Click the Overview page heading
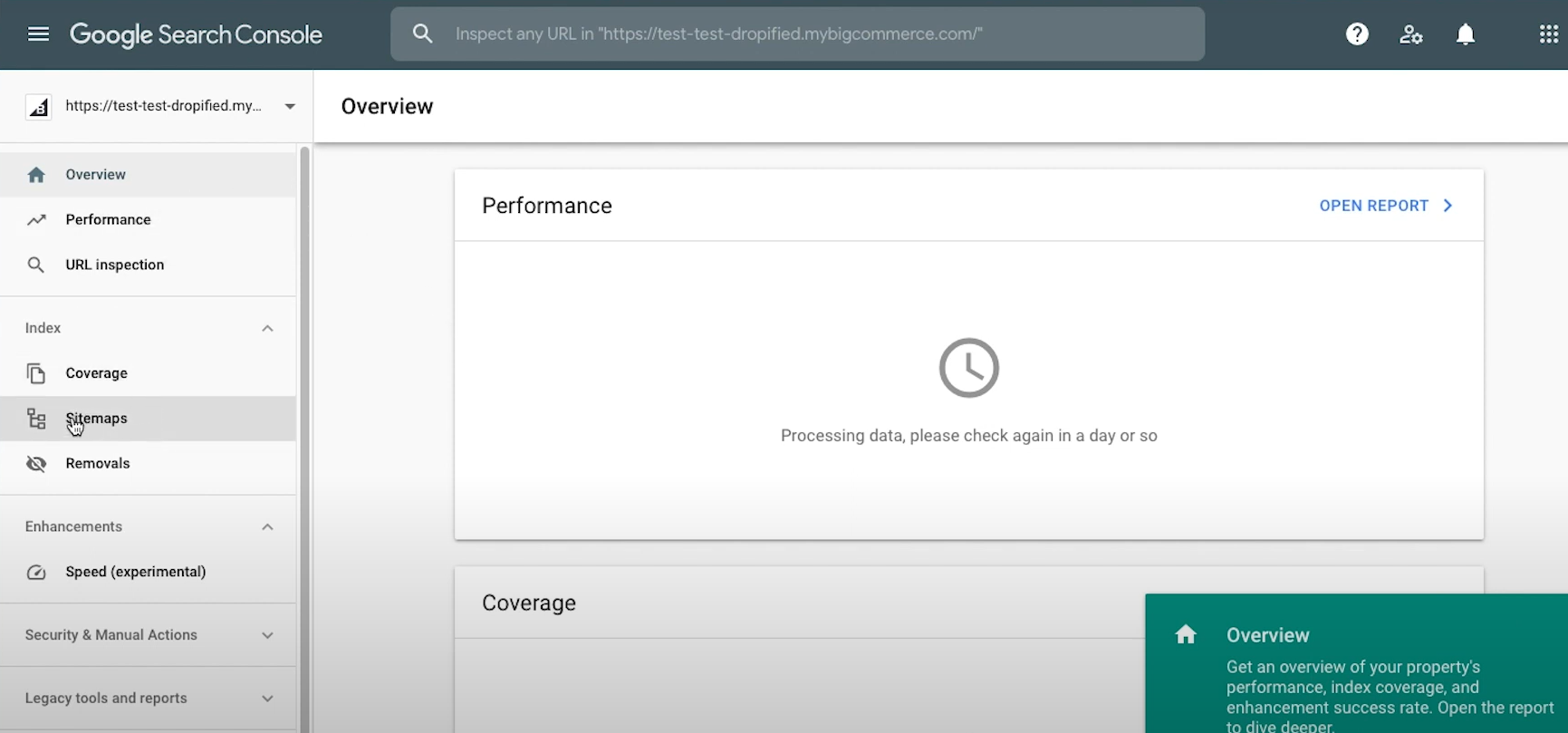This screenshot has height=733, width=1568. tap(387, 107)
